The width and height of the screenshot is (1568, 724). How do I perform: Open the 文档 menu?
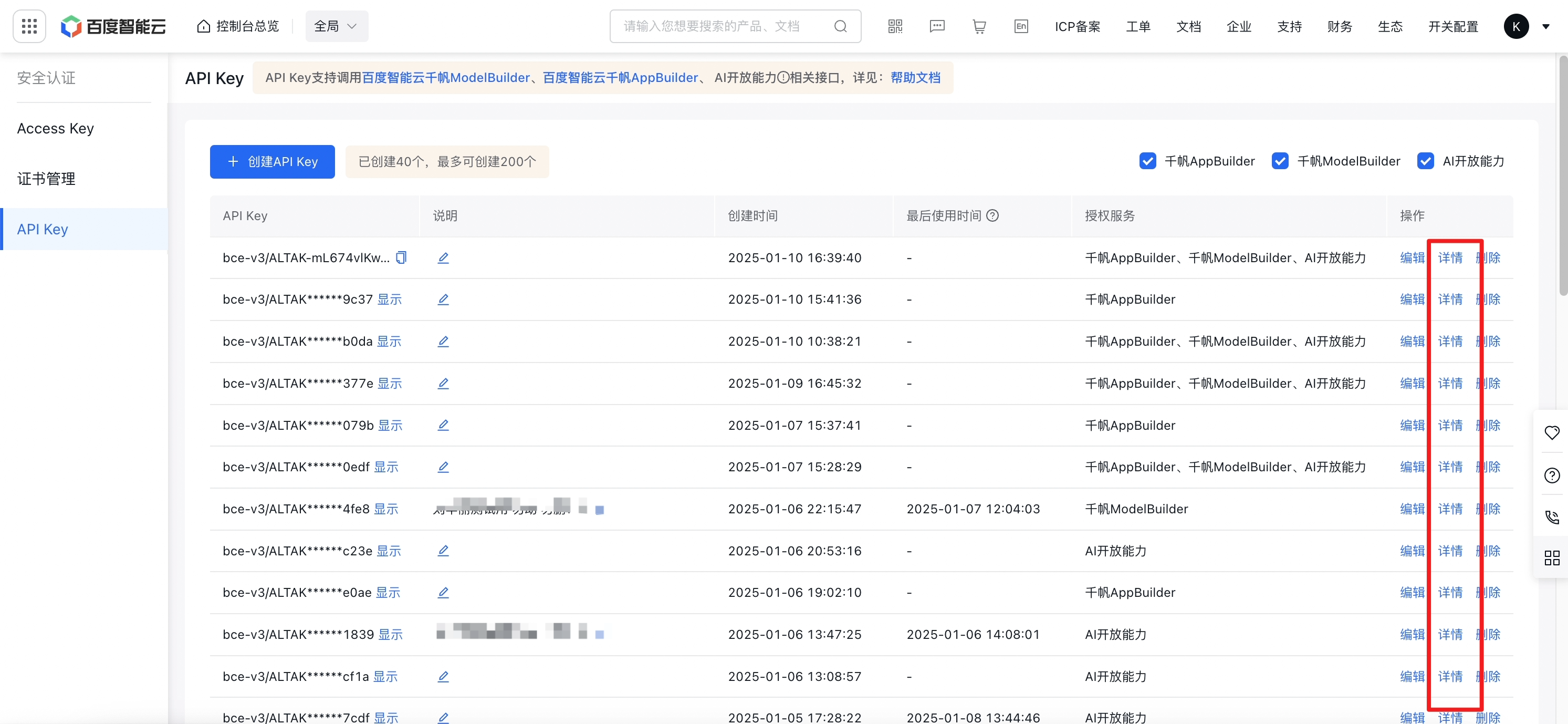click(x=1189, y=26)
